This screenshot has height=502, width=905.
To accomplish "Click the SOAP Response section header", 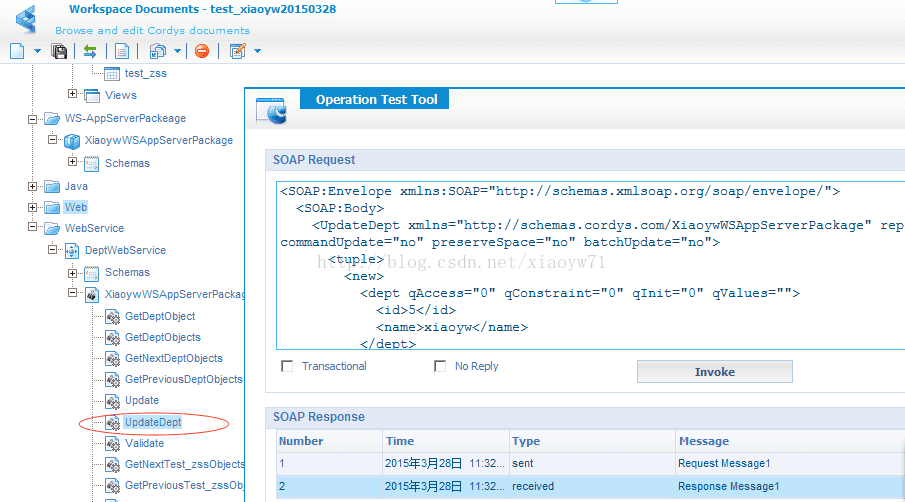I will tap(585, 417).
